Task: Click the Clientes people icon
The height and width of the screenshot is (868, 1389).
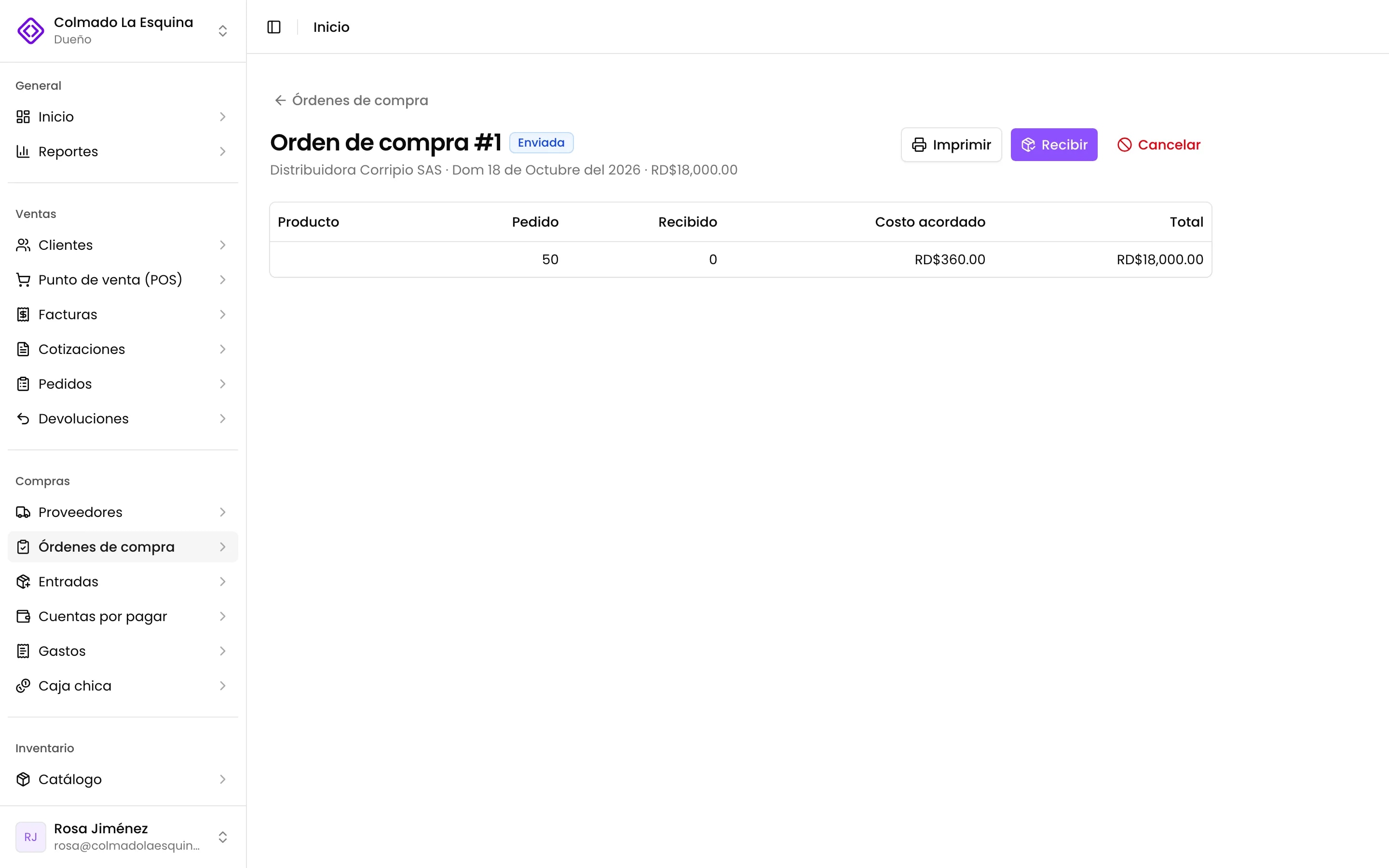Action: (x=23, y=245)
